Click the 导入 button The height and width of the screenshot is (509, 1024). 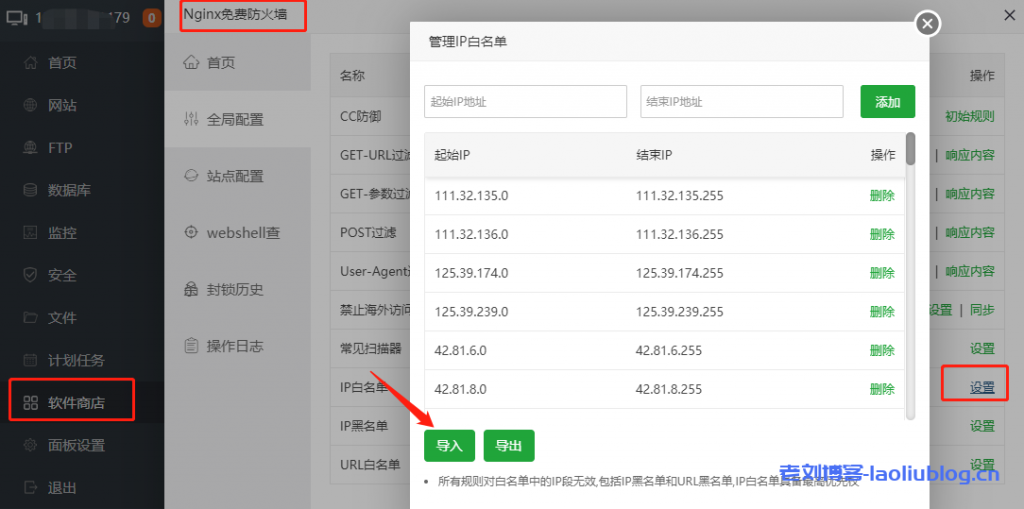[449, 446]
